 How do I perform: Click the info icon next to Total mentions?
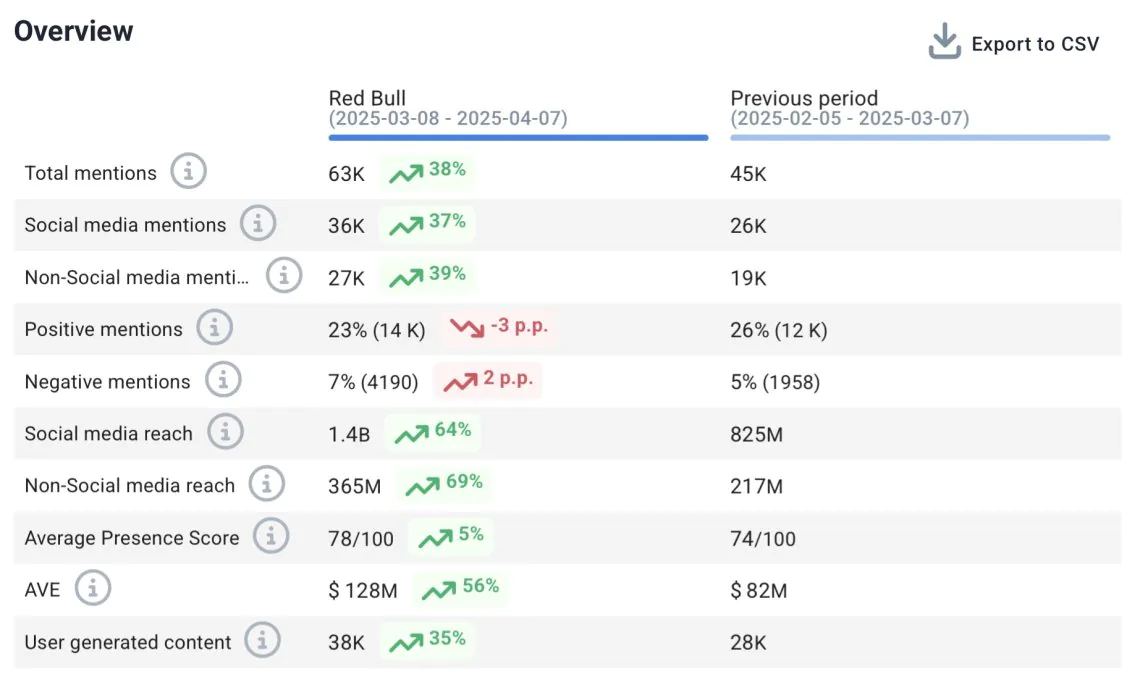pos(188,172)
